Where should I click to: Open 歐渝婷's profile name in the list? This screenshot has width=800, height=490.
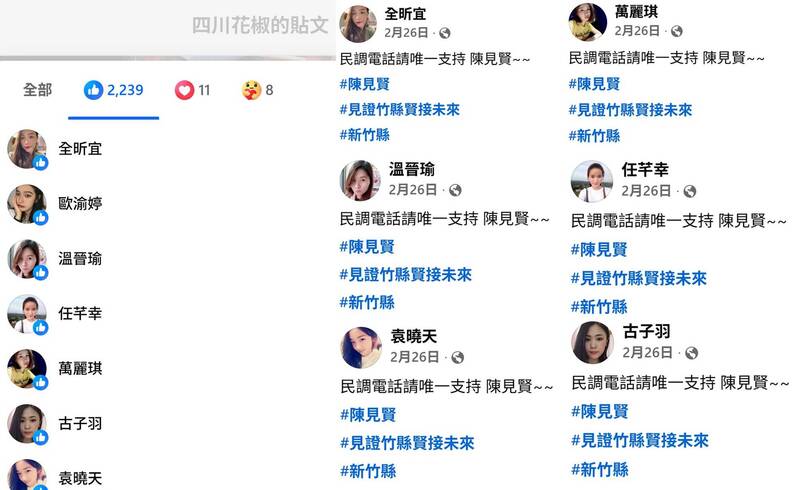tap(80, 203)
